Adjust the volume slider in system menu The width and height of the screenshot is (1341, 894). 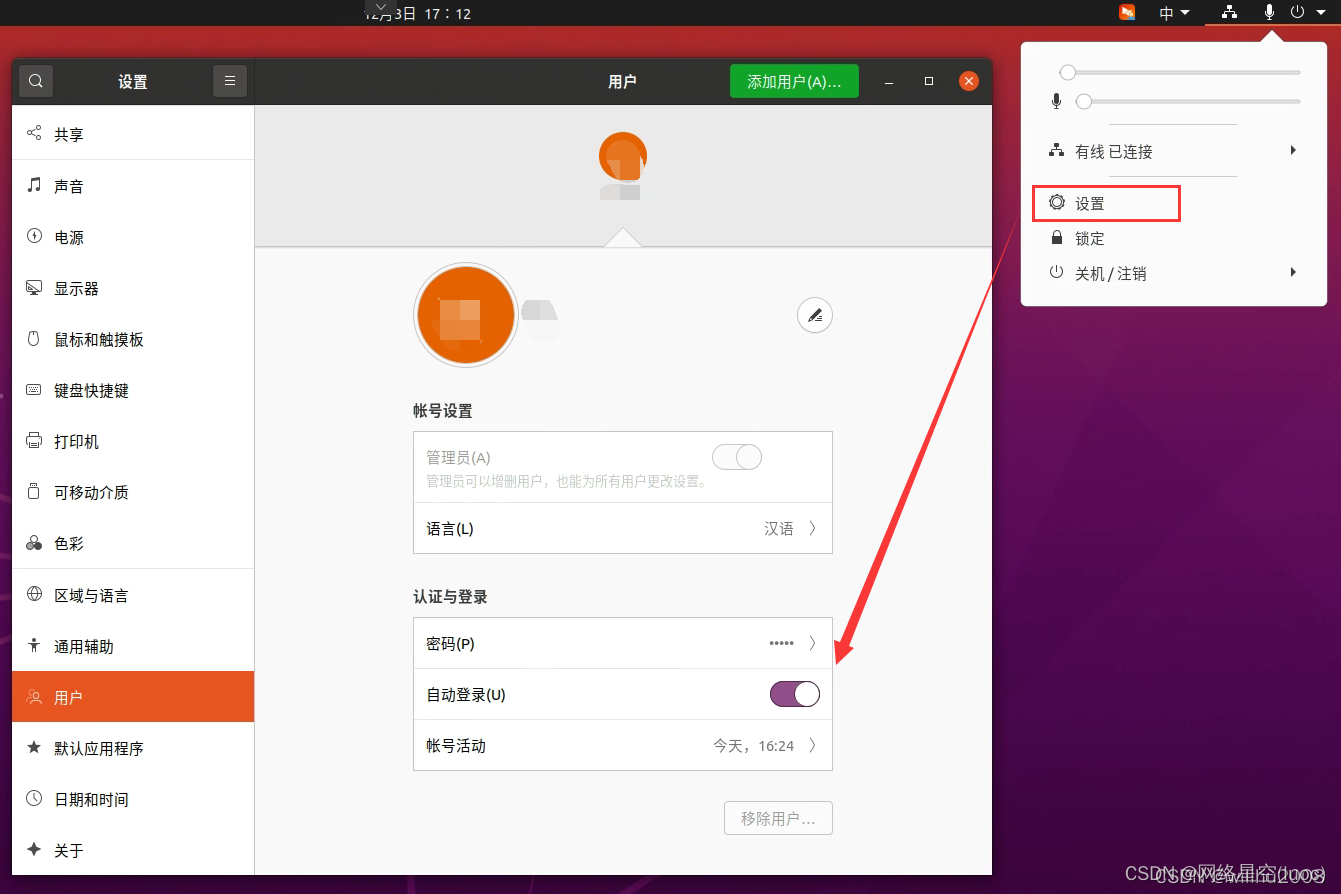(1180, 72)
